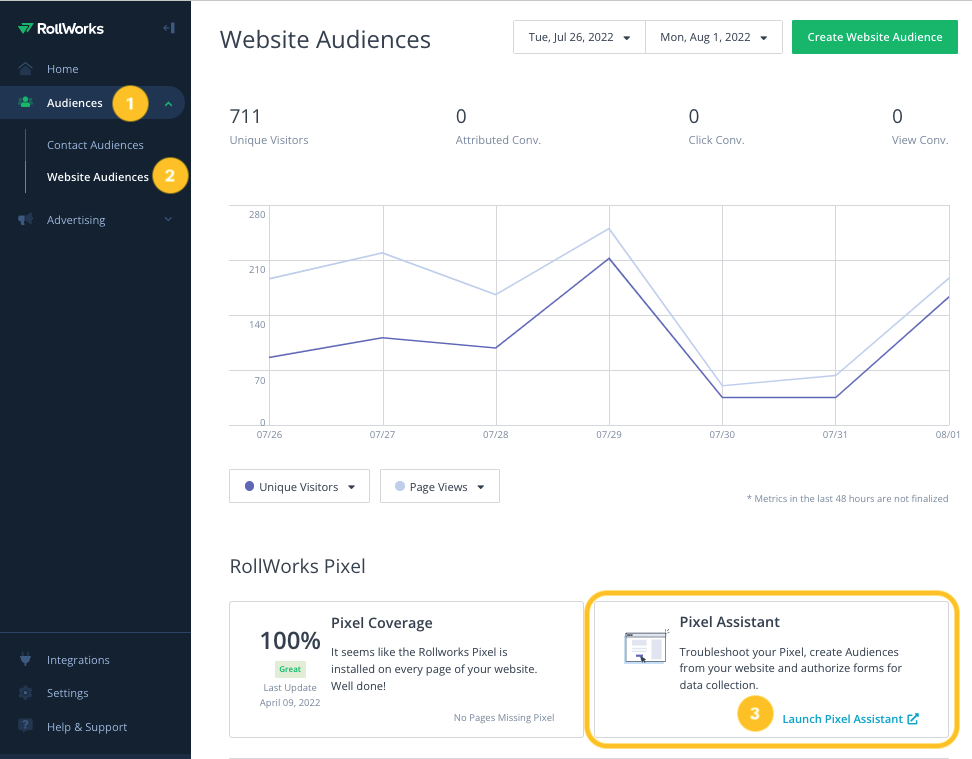Click the Attributed Conv. label
This screenshot has height=759, width=972.
click(498, 140)
